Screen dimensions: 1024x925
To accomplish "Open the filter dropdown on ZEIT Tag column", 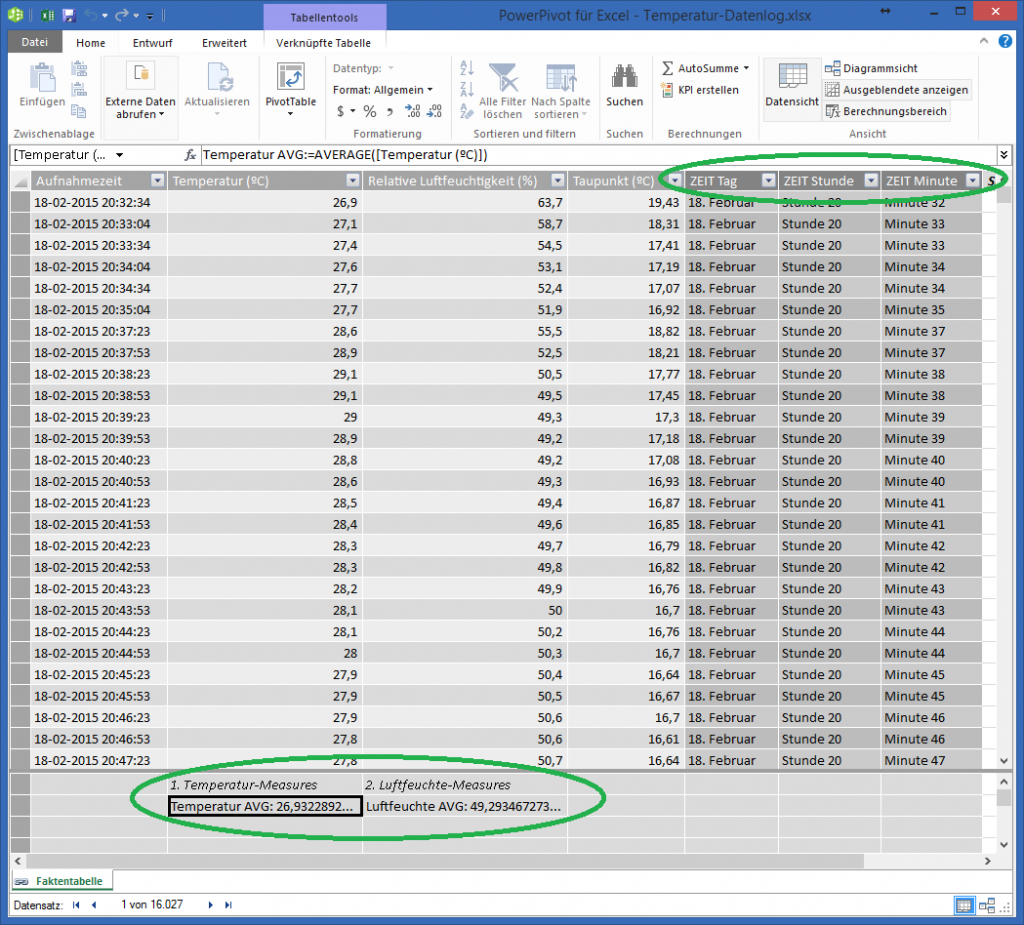I will pos(769,181).
